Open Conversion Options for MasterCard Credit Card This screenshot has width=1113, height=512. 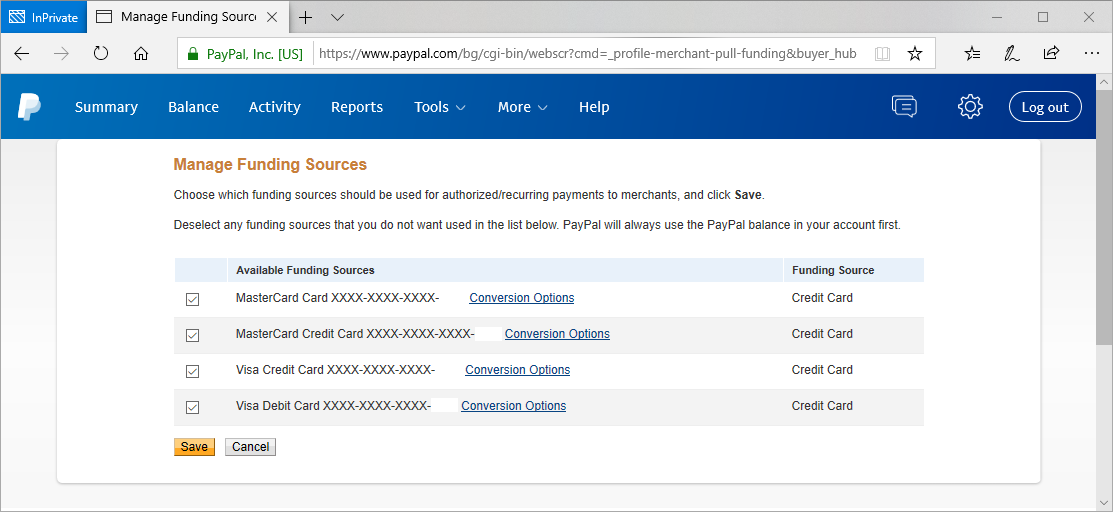(x=557, y=334)
